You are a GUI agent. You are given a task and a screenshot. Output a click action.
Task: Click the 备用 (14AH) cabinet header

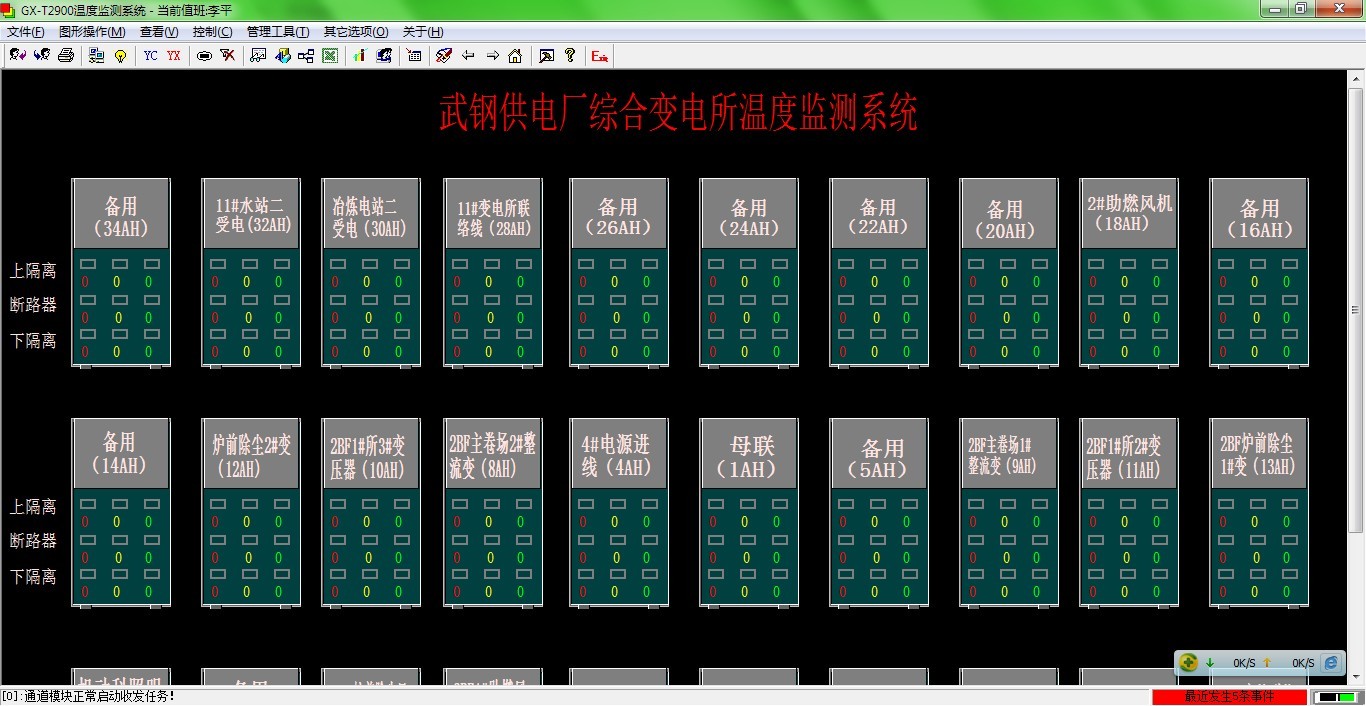[121, 454]
